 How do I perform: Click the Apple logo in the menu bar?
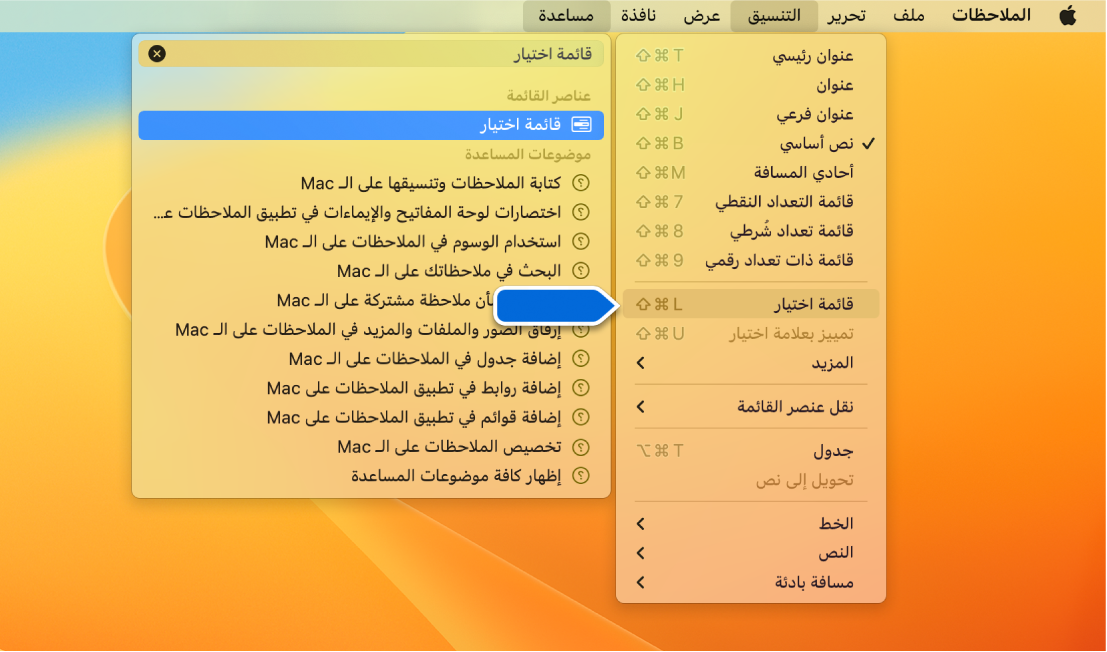(1066, 15)
